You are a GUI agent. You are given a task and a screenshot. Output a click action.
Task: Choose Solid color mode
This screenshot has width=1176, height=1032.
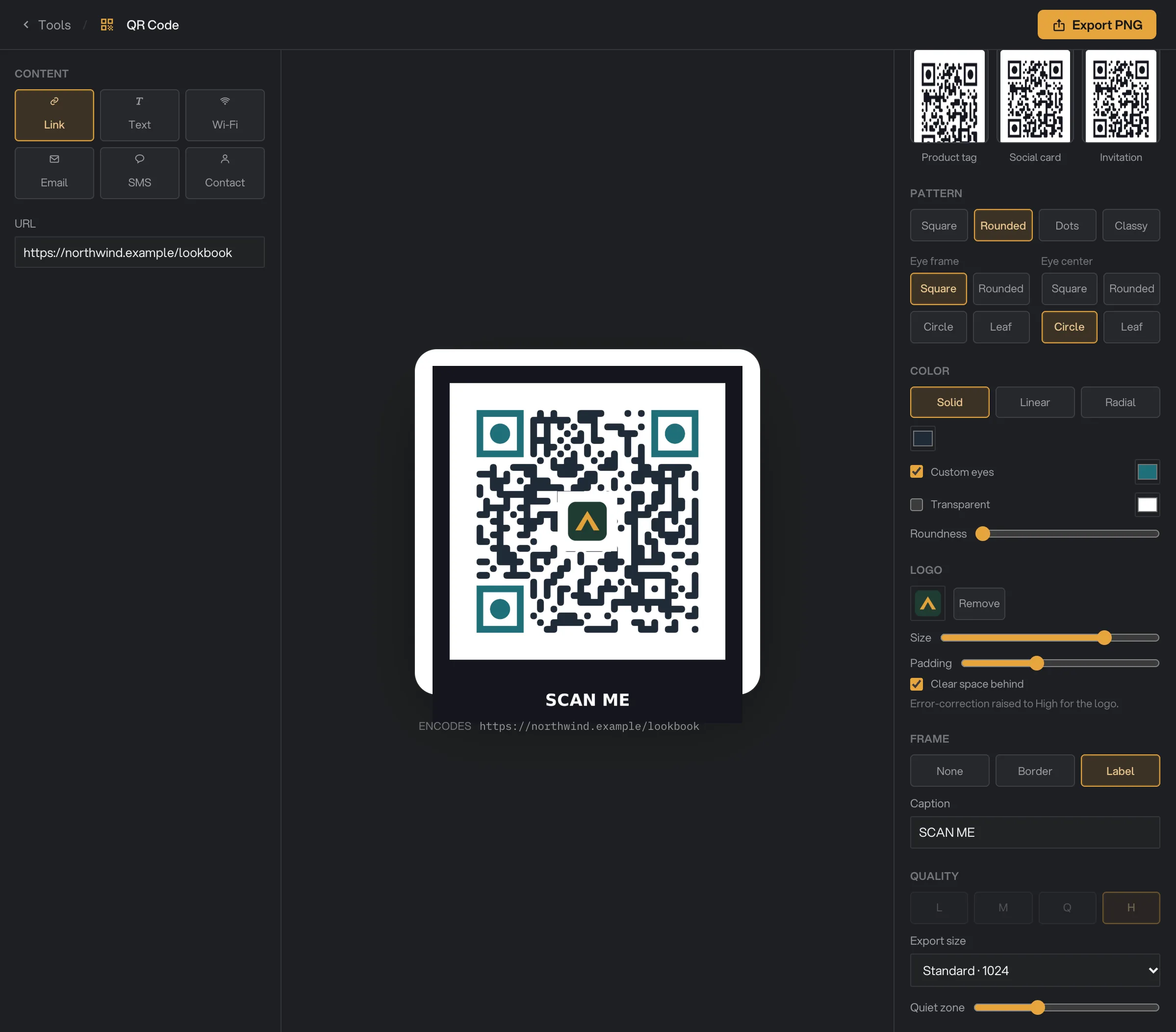point(949,402)
